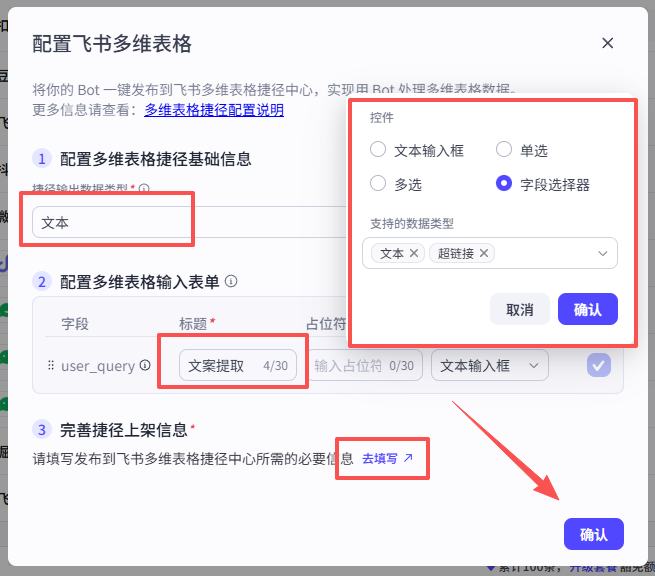Click the 完善捷径上架信息 heading
This screenshot has height=576, width=655.
(123, 430)
